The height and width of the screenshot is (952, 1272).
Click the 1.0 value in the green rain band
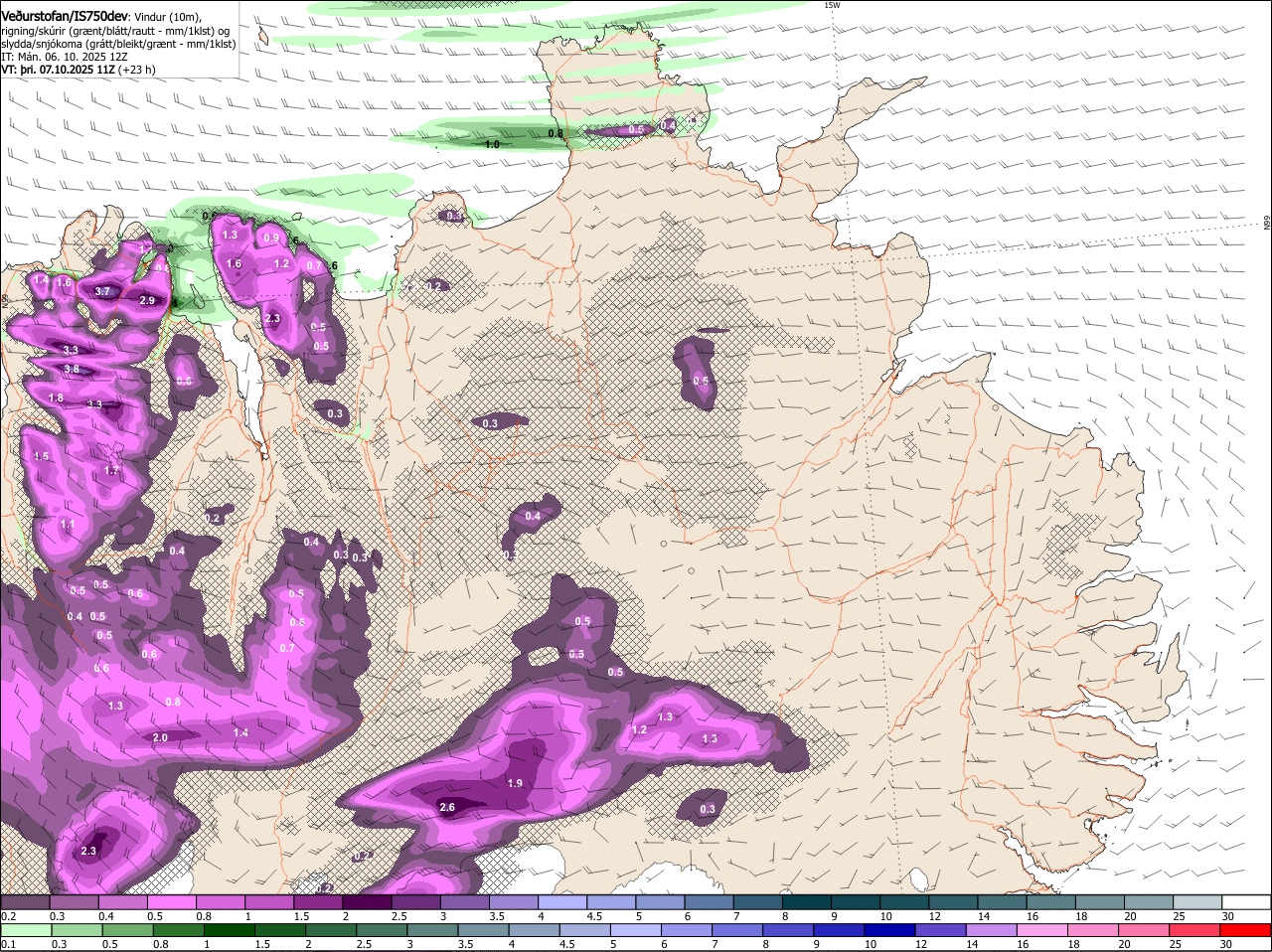tap(491, 144)
